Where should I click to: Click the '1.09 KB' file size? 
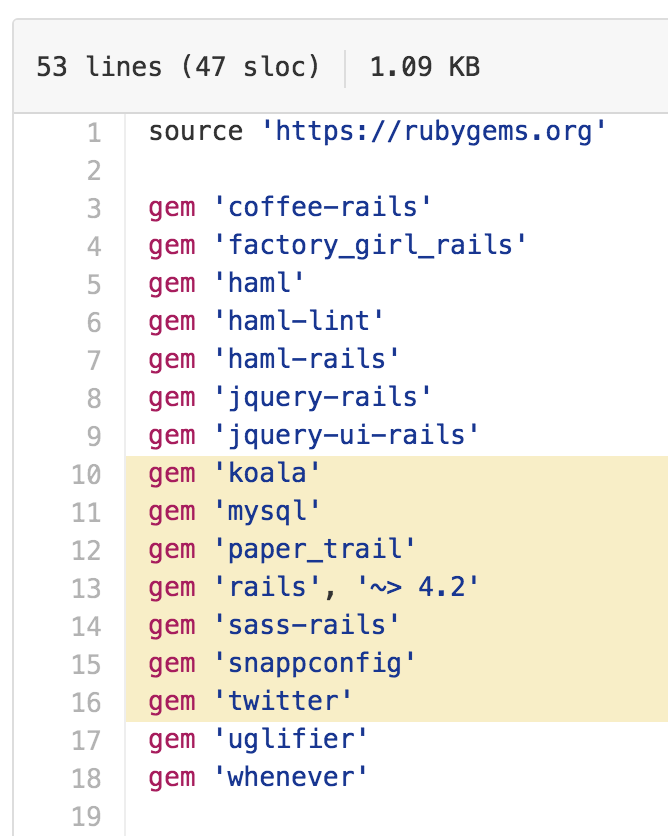click(425, 67)
